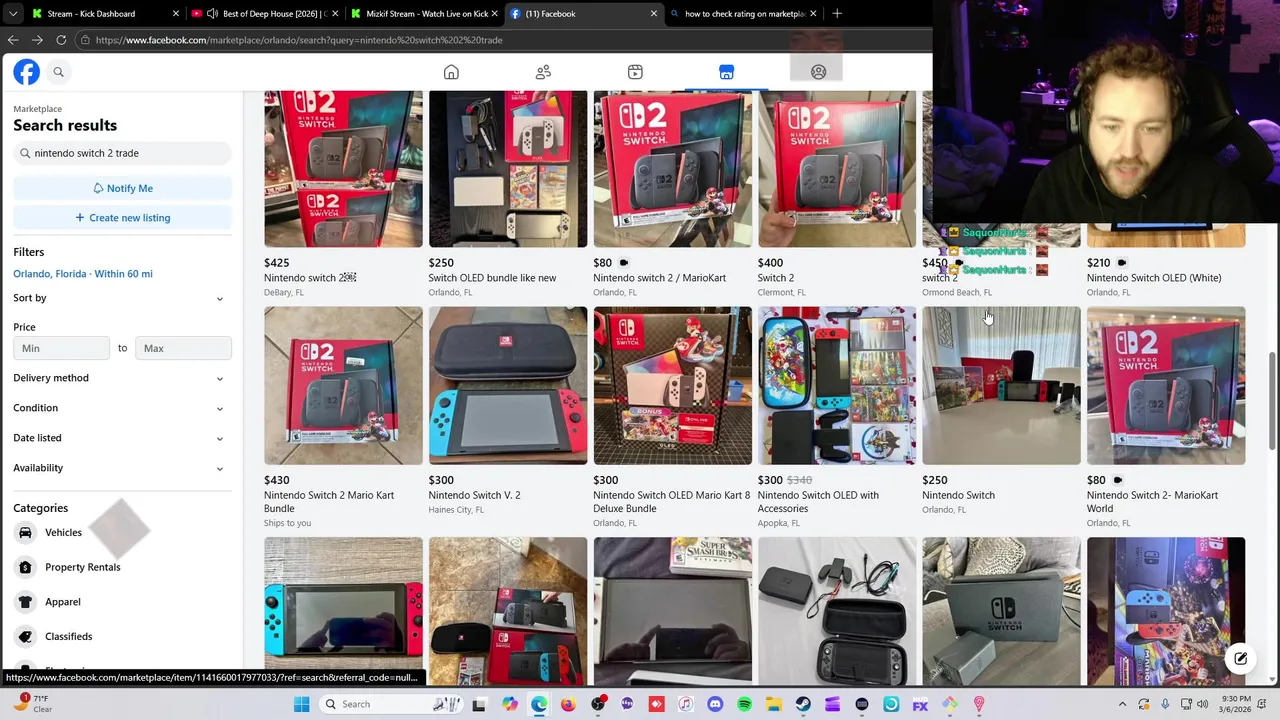This screenshot has width=1280, height=720.
Task: Open the Facebook logo home link
Action: (27, 72)
